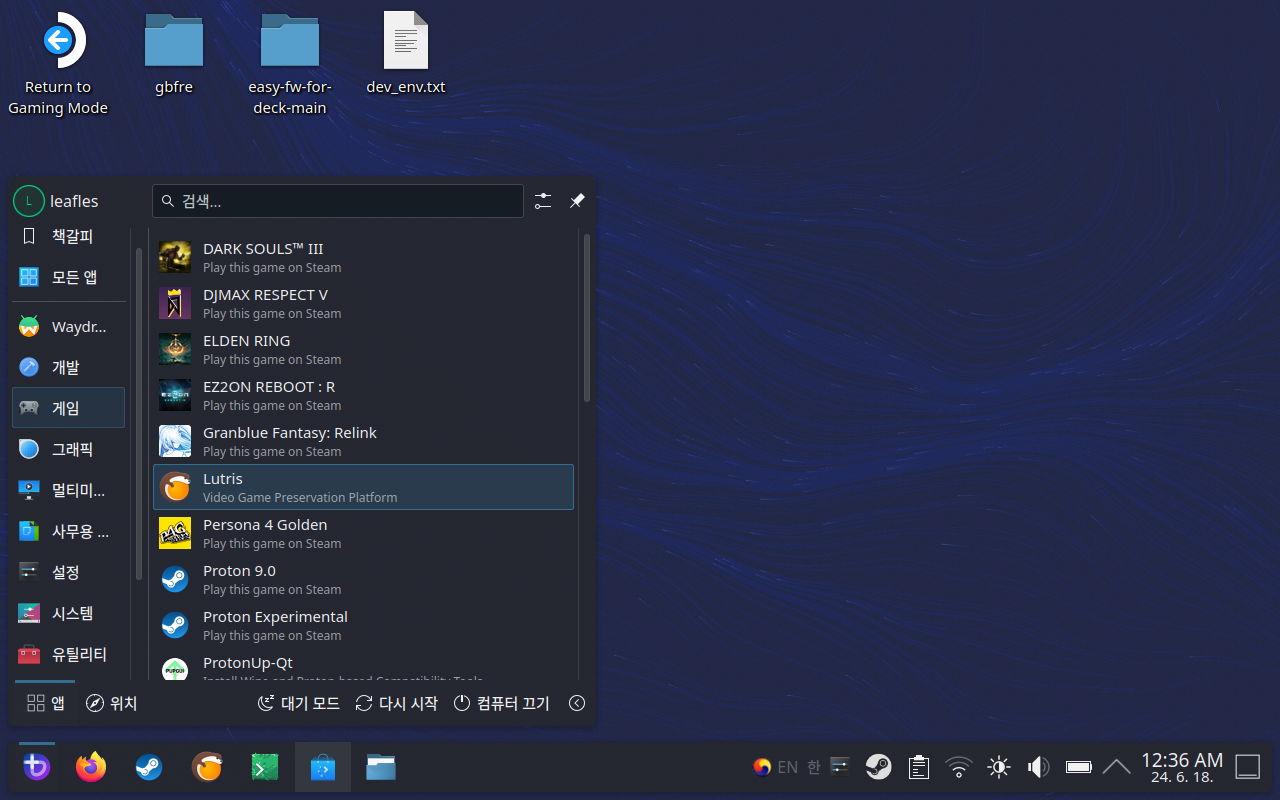The width and height of the screenshot is (1280, 800).
Task: Select the 설정 settings category
Action: [x=69, y=572]
